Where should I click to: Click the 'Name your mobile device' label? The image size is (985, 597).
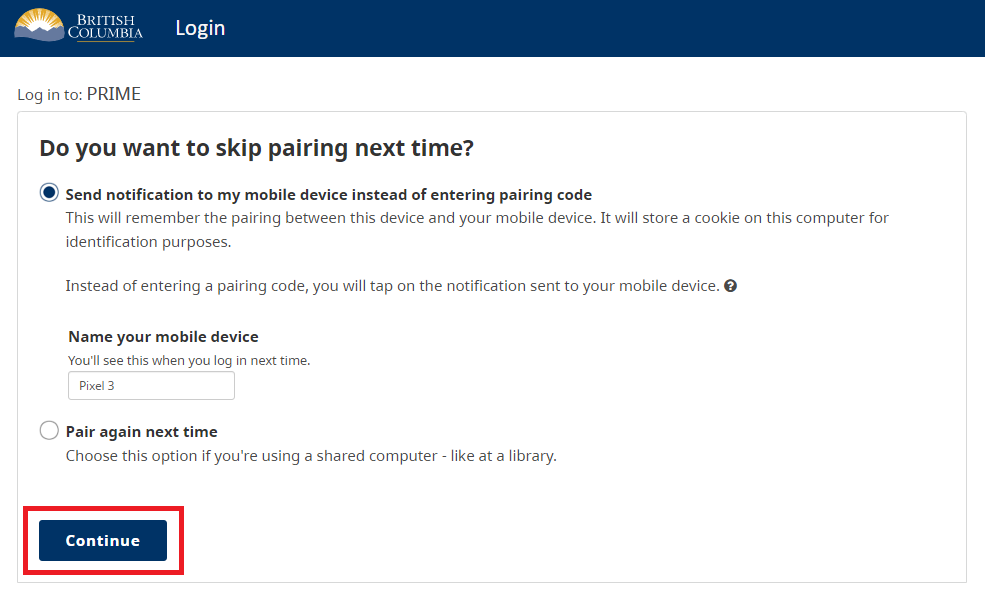tap(163, 337)
